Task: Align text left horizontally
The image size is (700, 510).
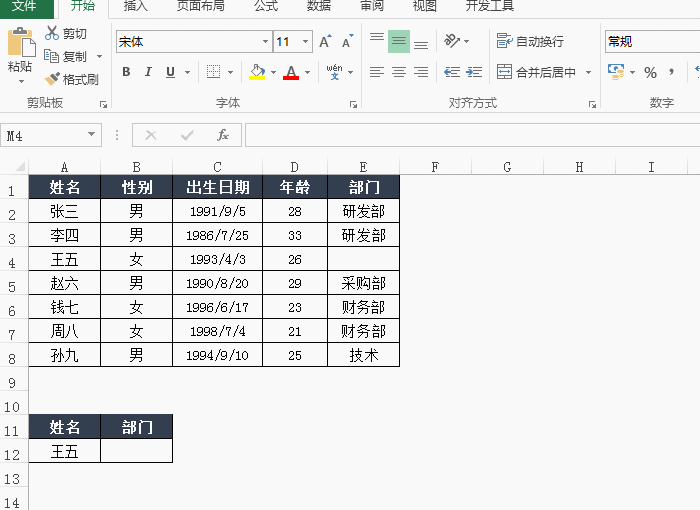Action: coord(377,71)
